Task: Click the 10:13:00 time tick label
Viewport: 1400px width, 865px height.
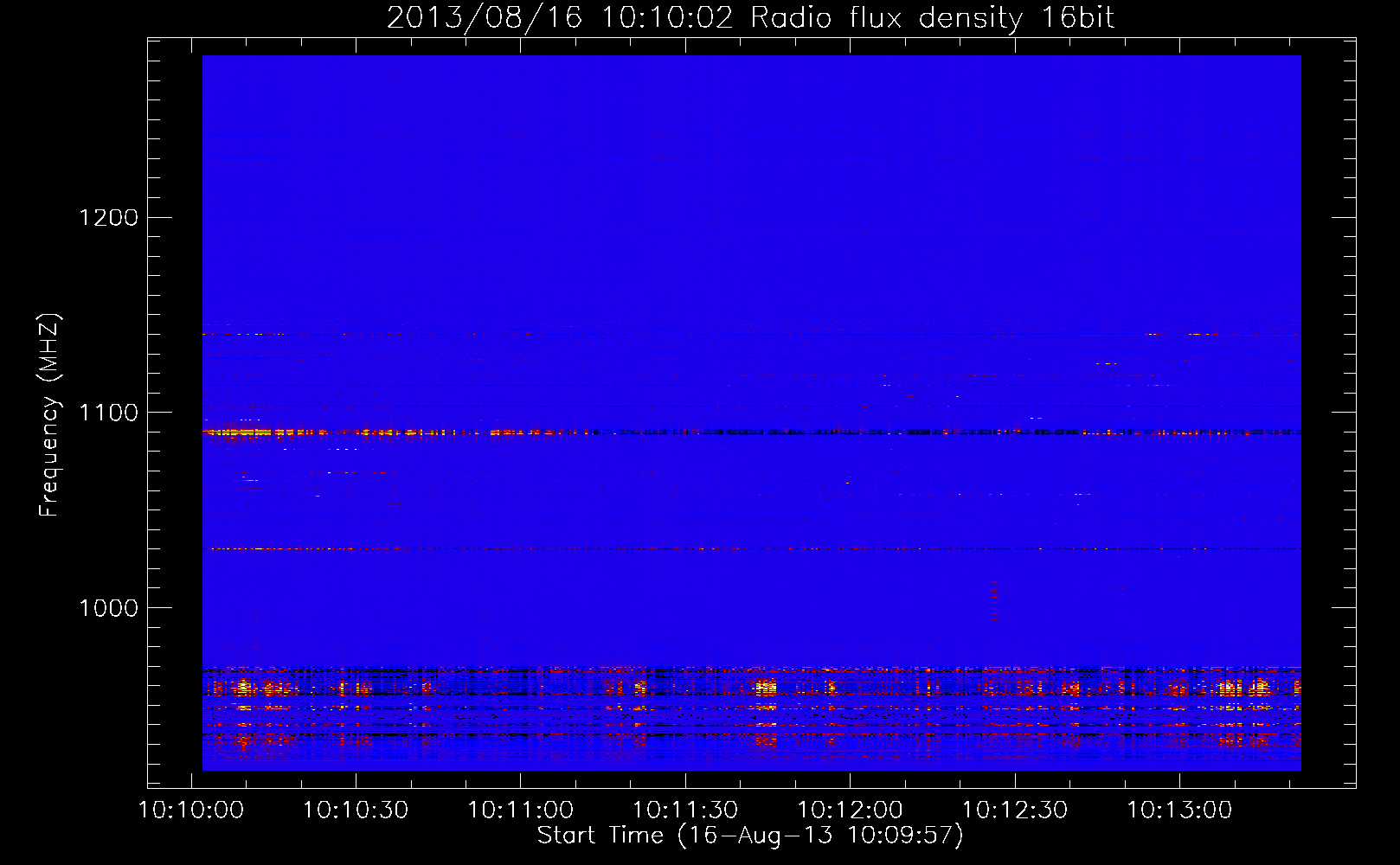Action: coord(1179,811)
